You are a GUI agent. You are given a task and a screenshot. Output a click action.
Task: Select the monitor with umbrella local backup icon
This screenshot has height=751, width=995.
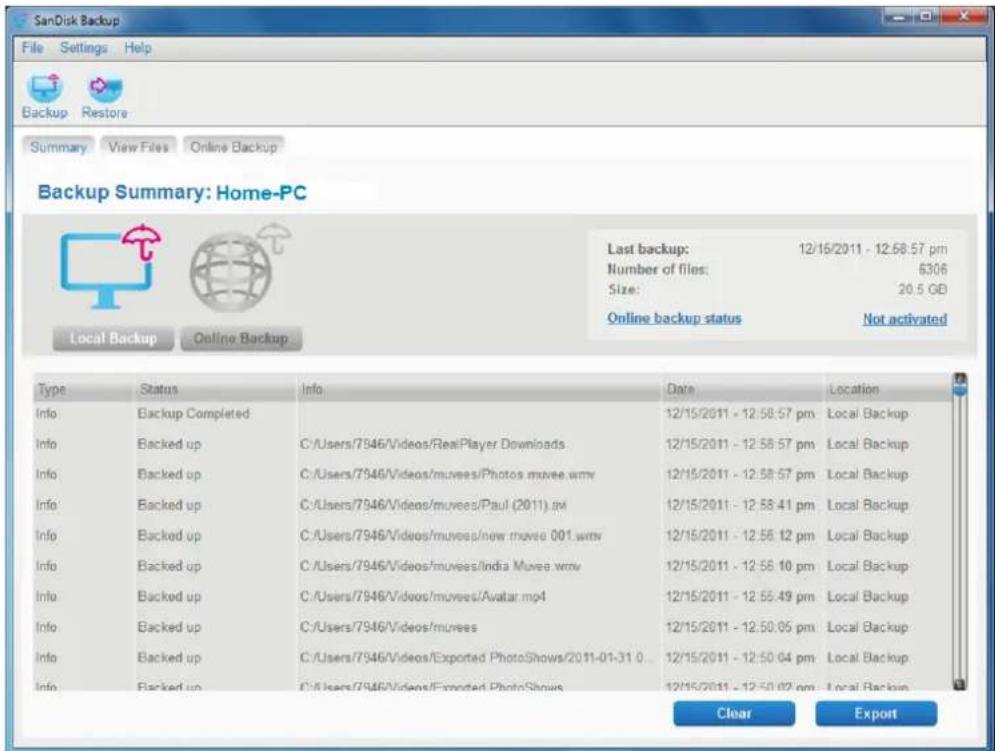(x=111, y=267)
